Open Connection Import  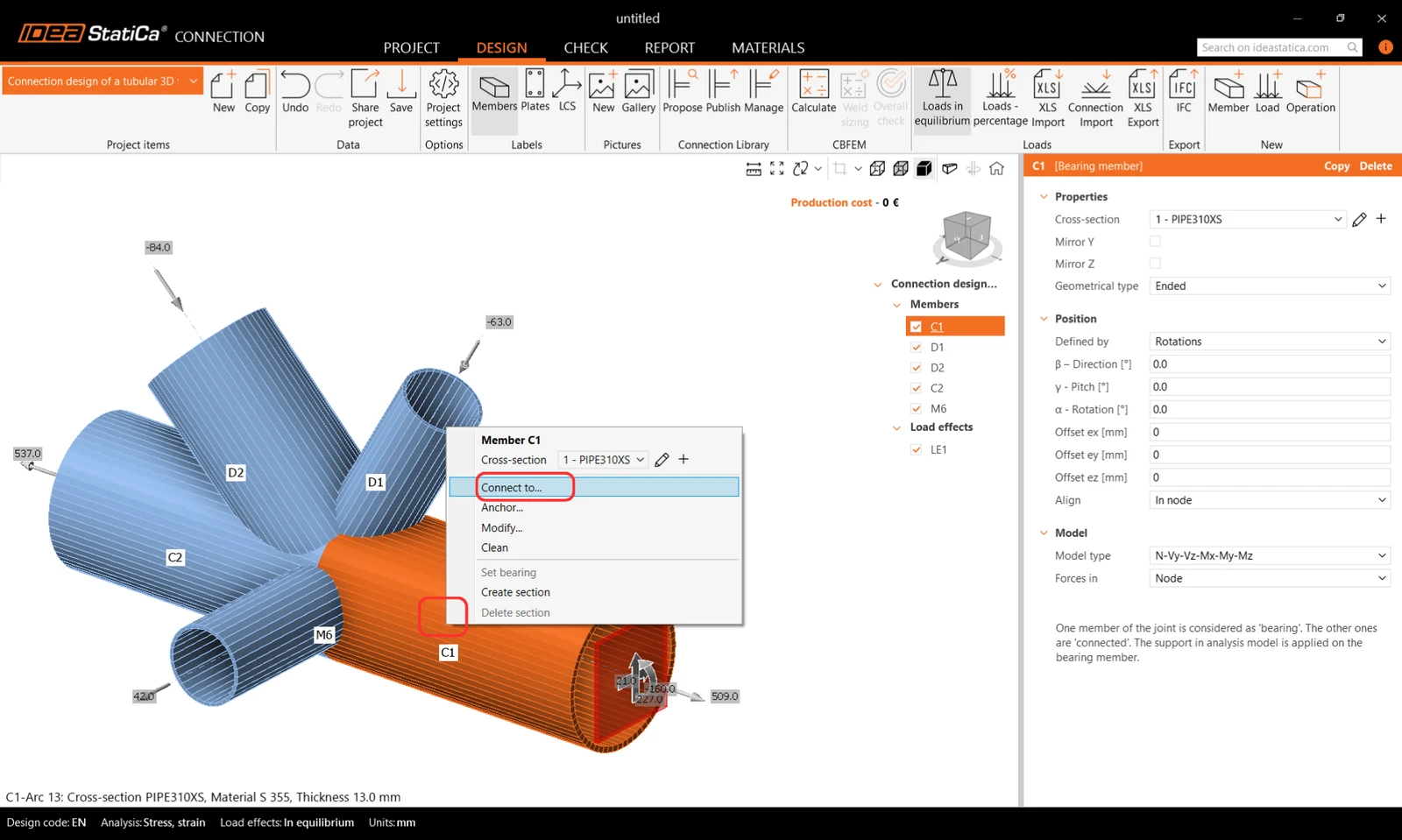[1095, 99]
